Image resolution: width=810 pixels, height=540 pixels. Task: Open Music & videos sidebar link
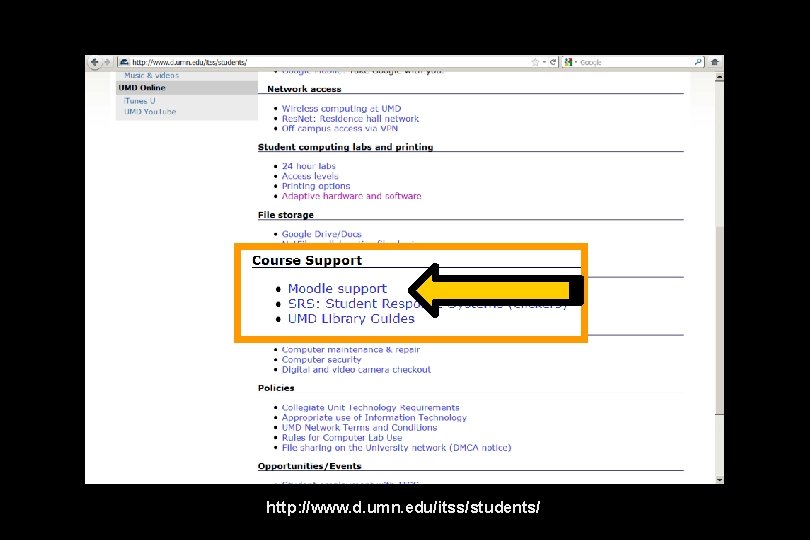151,75
